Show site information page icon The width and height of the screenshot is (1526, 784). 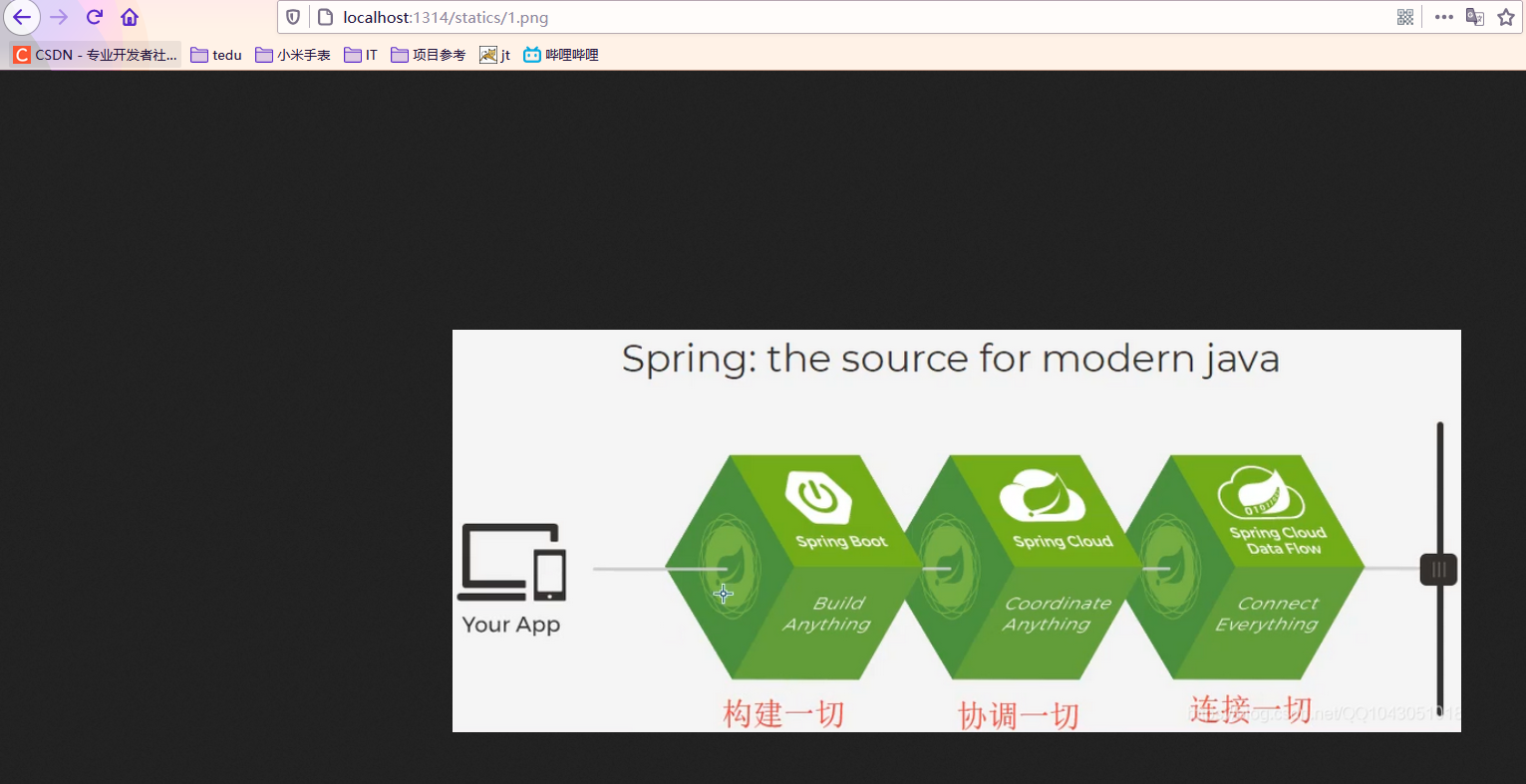[325, 17]
